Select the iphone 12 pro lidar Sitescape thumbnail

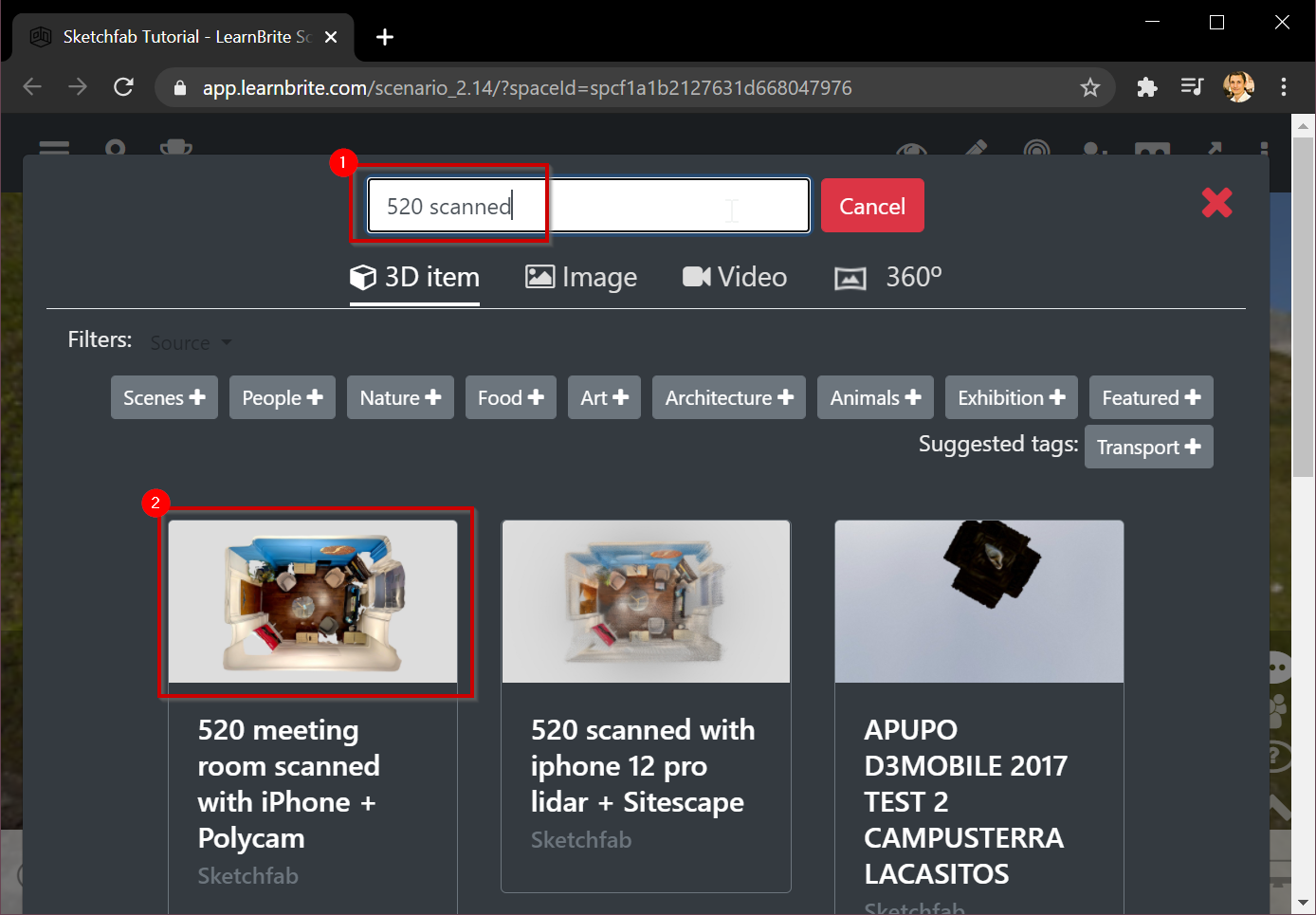click(646, 601)
